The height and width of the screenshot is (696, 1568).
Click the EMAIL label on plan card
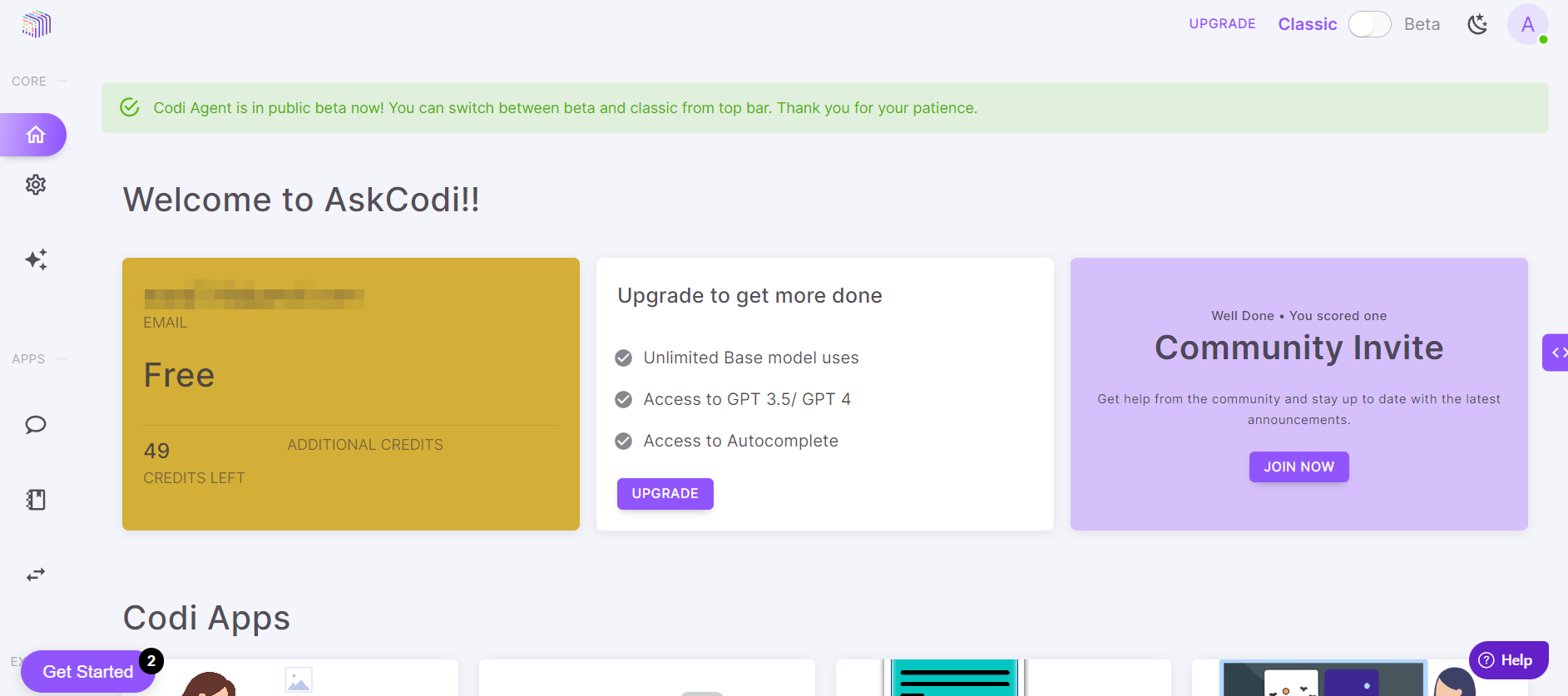(x=165, y=323)
